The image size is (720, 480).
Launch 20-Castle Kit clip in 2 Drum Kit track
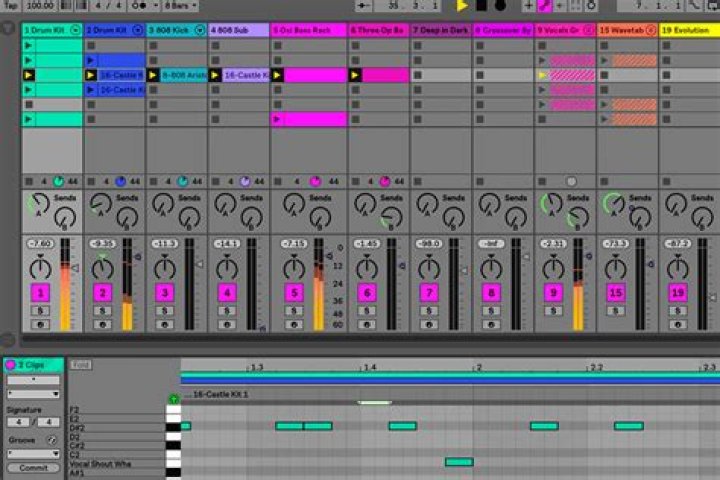click(90, 90)
